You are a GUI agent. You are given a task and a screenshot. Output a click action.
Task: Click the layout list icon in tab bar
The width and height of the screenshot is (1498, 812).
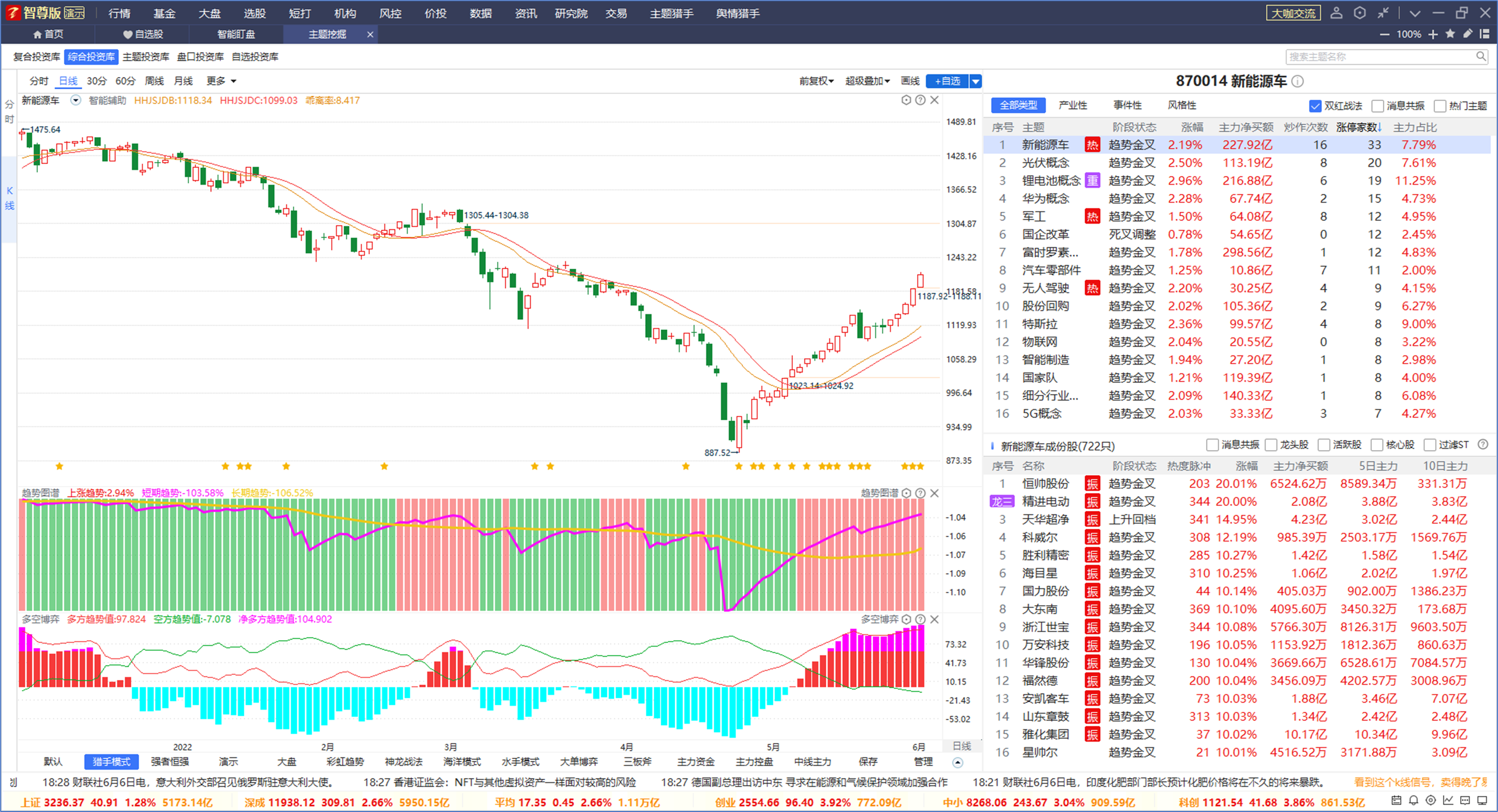(x=1485, y=34)
